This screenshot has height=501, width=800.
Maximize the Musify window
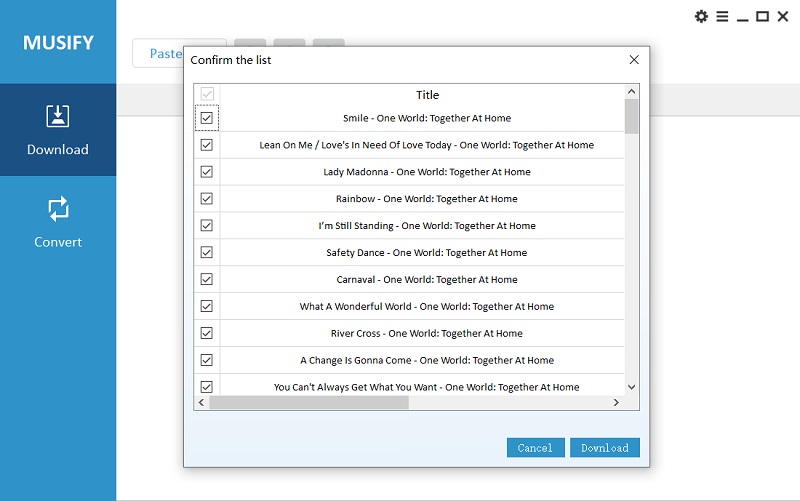762,16
